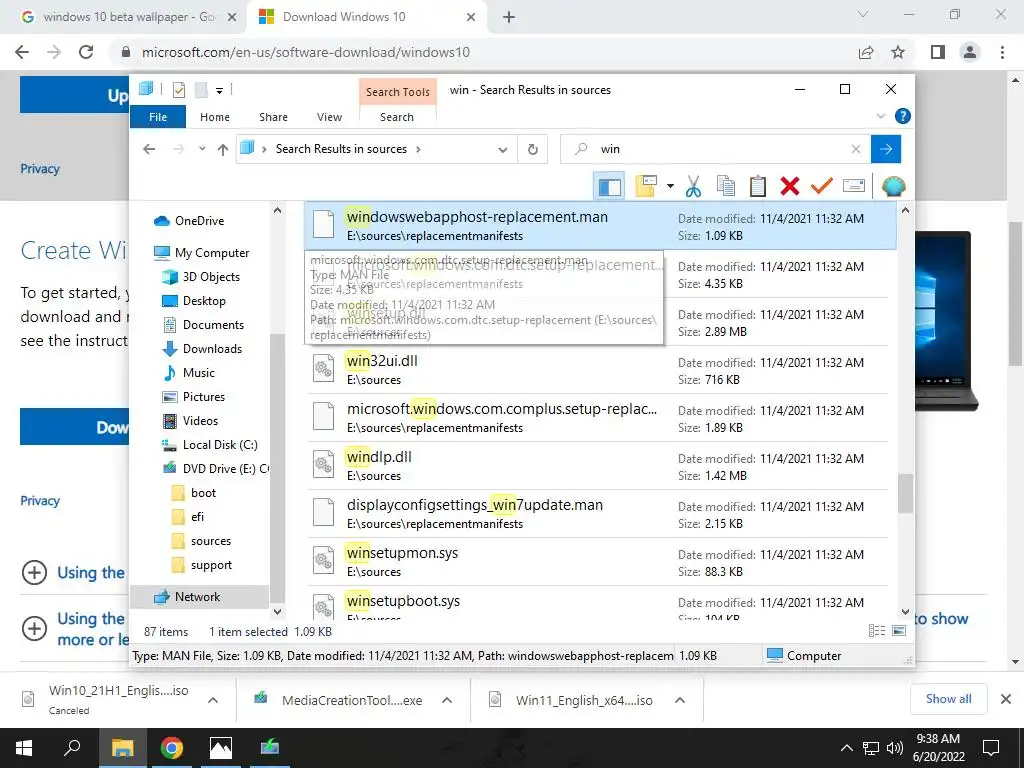1024x768 pixels.
Task: Open Downloads in navigation pane
Action: 212,349
